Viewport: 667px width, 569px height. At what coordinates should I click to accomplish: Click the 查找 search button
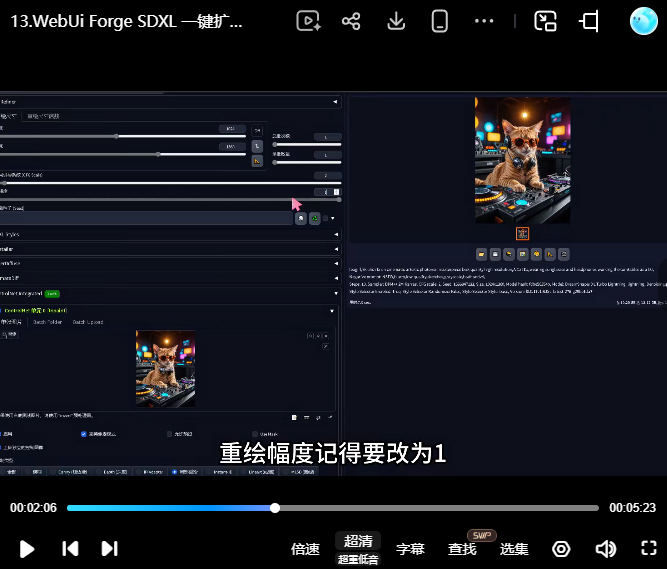pyautogui.click(x=462, y=549)
